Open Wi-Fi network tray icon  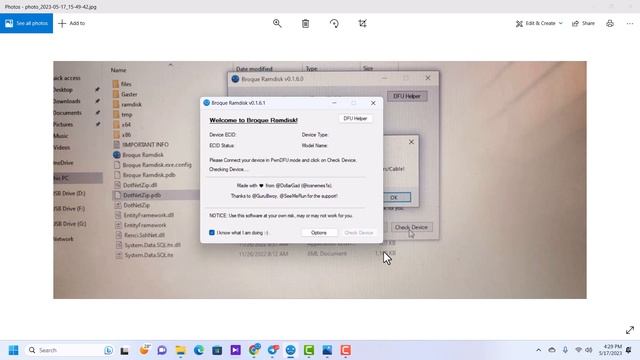pyautogui.click(x=578, y=350)
